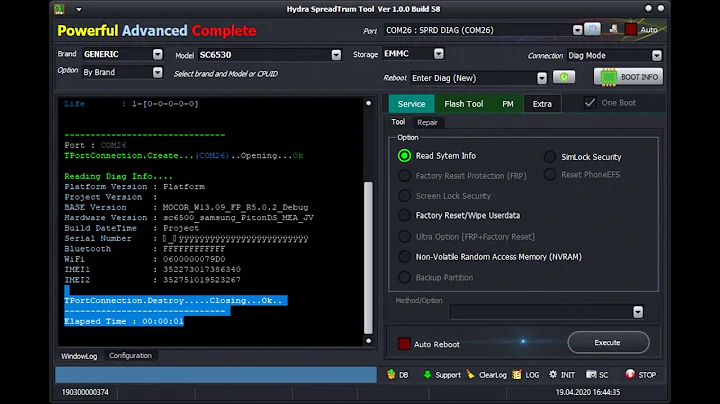Screen dimensions: 720x404
Task: Click the SC screenshot camera icon
Action: [x=591, y=375]
